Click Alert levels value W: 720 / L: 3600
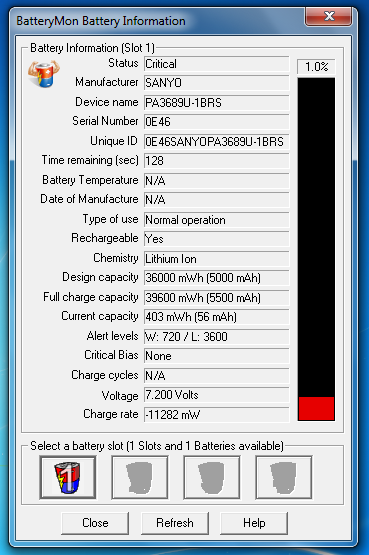The height and width of the screenshot is (555, 369). click(x=217, y=337)
